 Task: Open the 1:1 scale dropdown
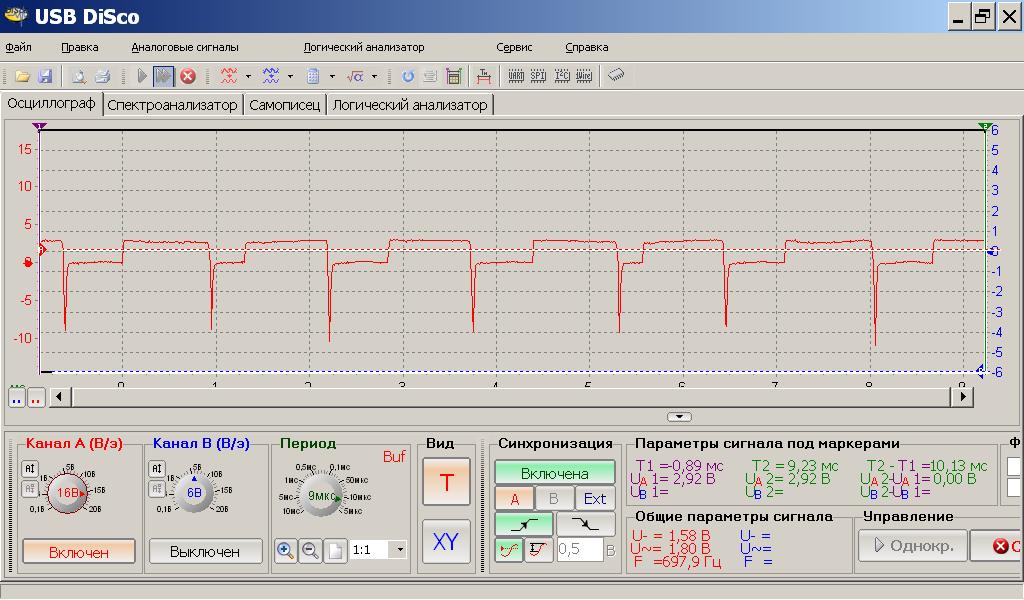pos(401,550)
